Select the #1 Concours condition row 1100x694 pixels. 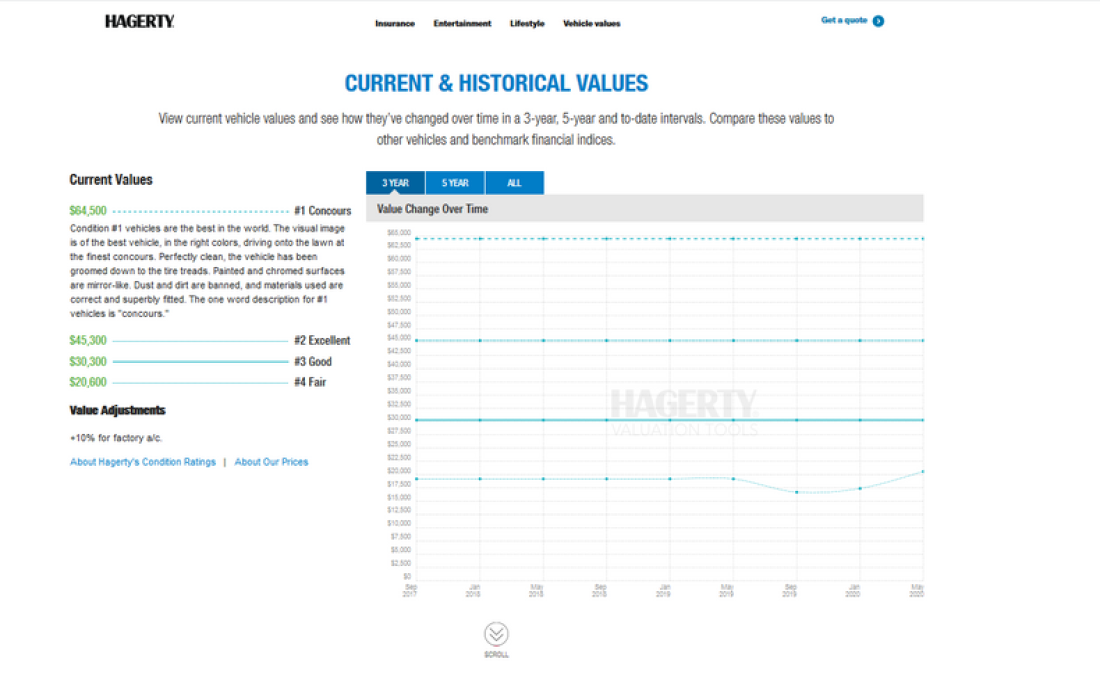point(210,211)
